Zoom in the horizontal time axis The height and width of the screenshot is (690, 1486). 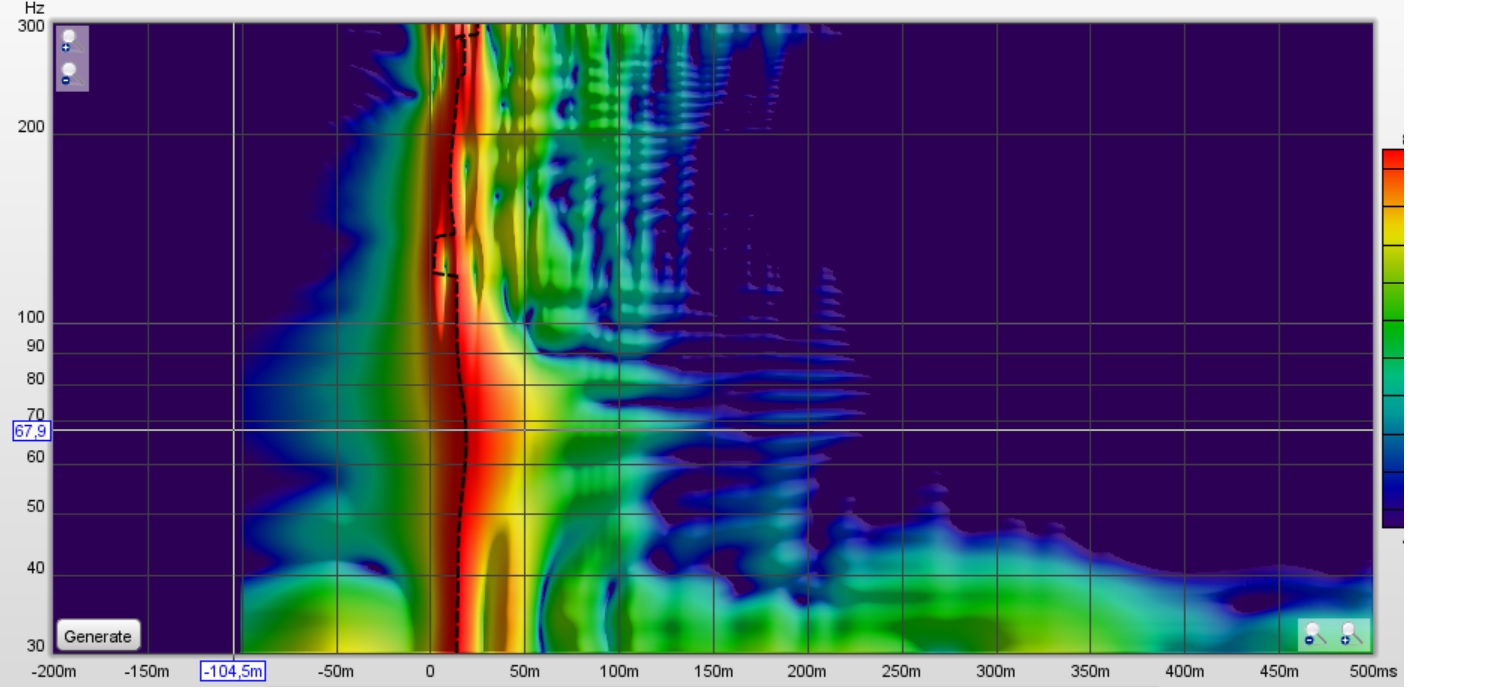tap(1352, 634)
